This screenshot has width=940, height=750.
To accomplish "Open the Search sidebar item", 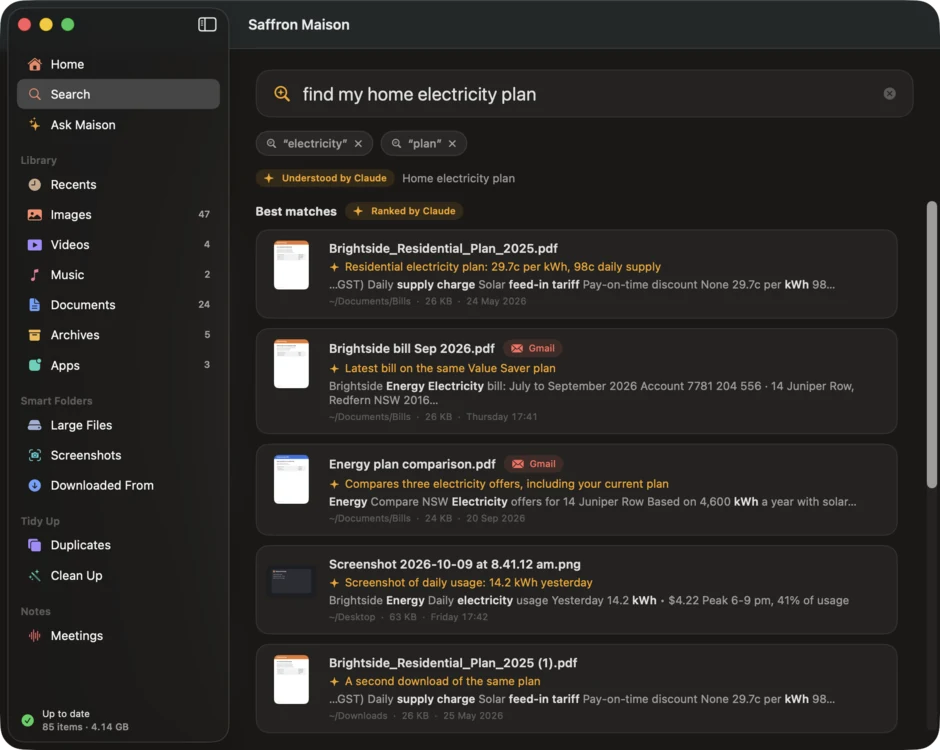I will click(x=118, y=94).
